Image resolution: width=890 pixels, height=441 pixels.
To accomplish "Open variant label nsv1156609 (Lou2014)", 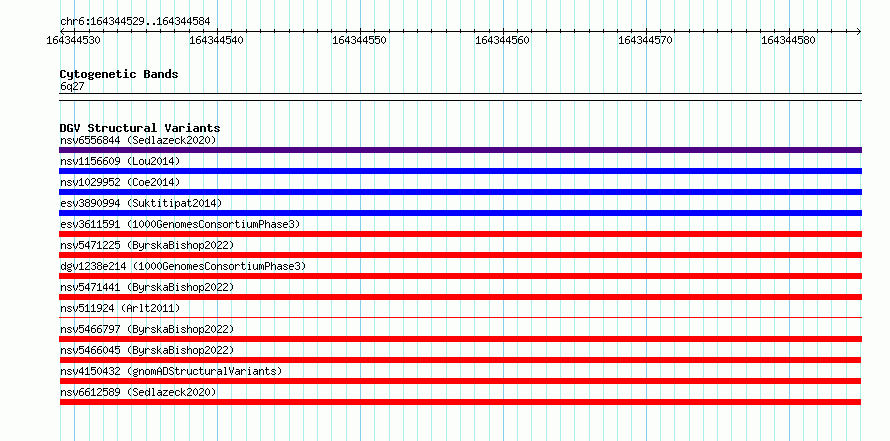I will [x=120, y=161].
